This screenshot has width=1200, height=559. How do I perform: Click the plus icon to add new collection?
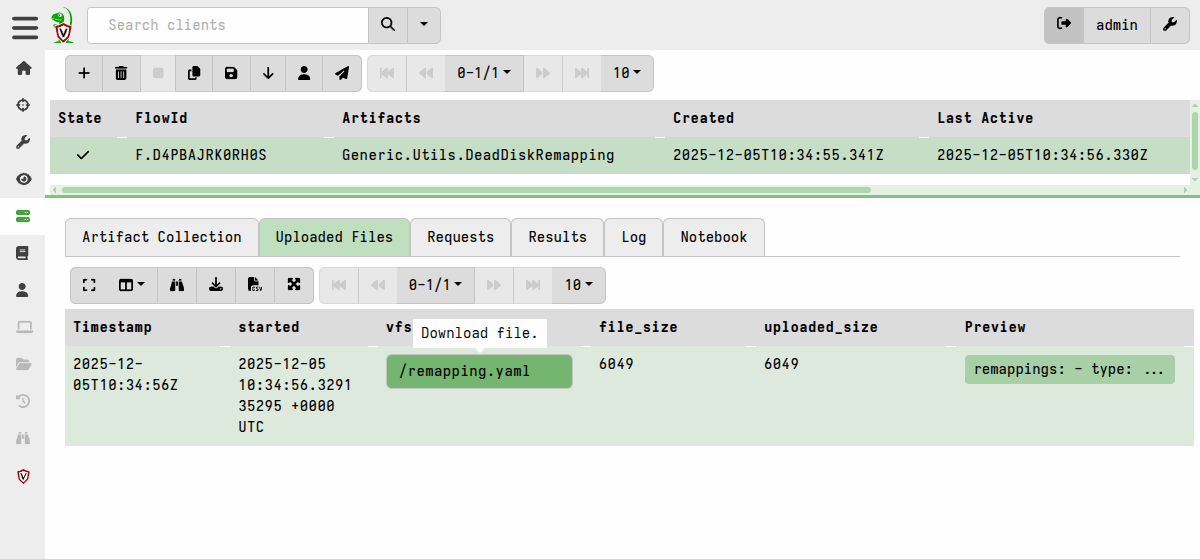coord(84,73)
